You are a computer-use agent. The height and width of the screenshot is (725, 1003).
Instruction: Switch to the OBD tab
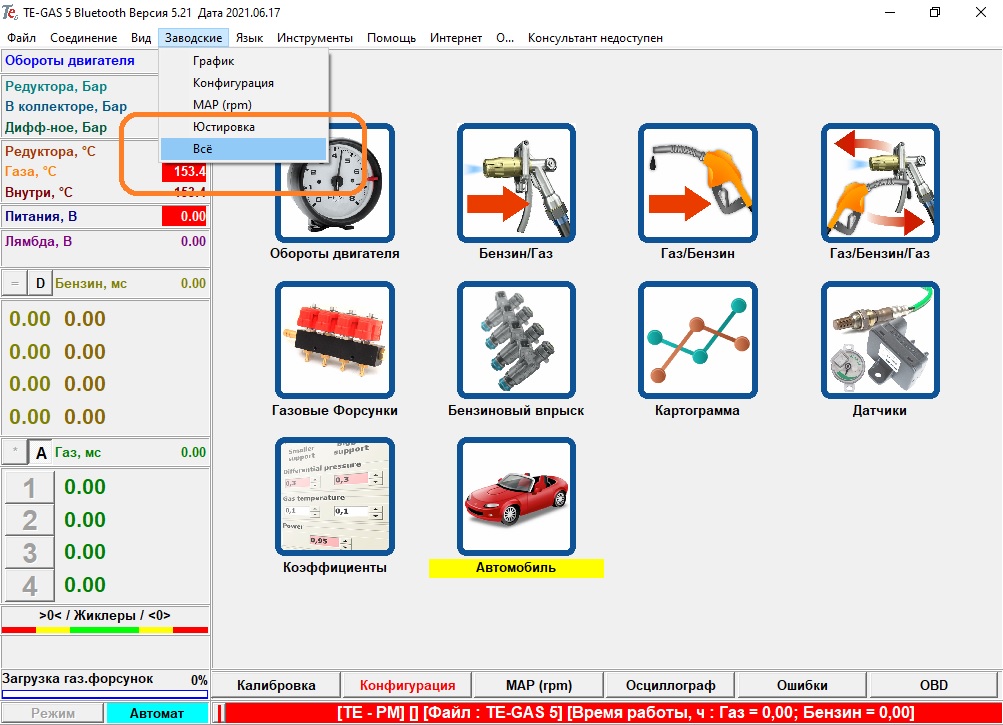click(934, 685)
